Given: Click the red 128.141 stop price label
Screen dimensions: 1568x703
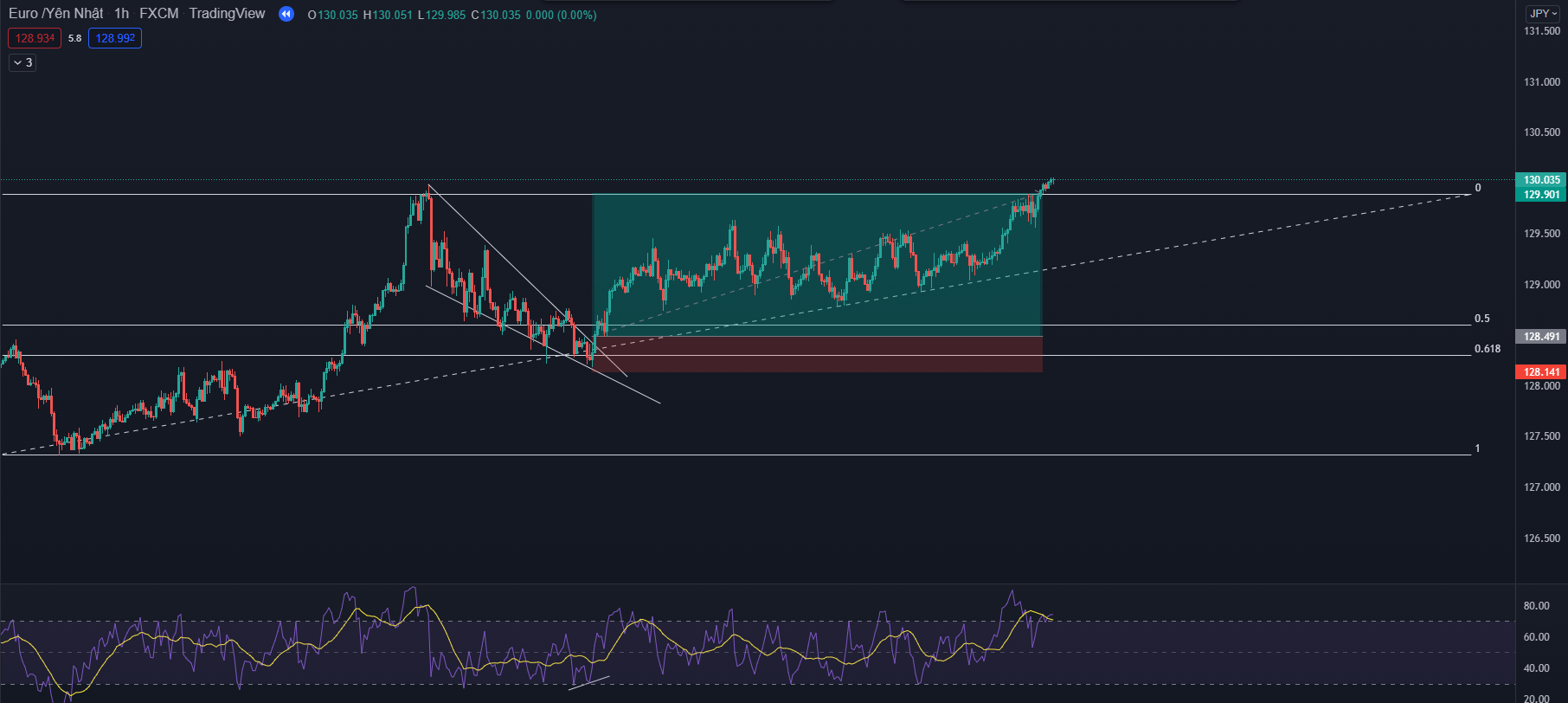Looking at the screenshot, I should tap(1541, 372).
